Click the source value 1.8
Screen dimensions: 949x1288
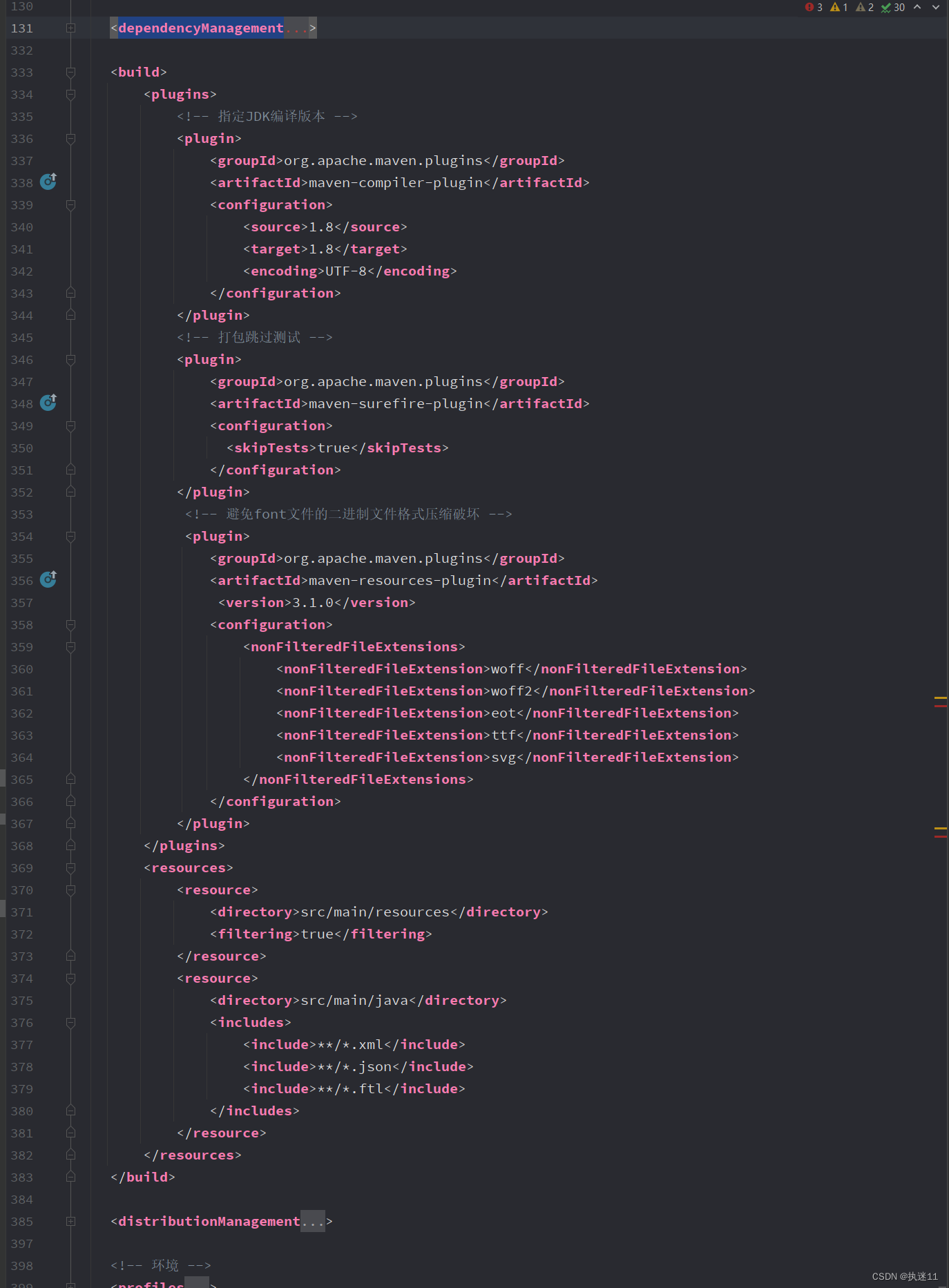321,227
